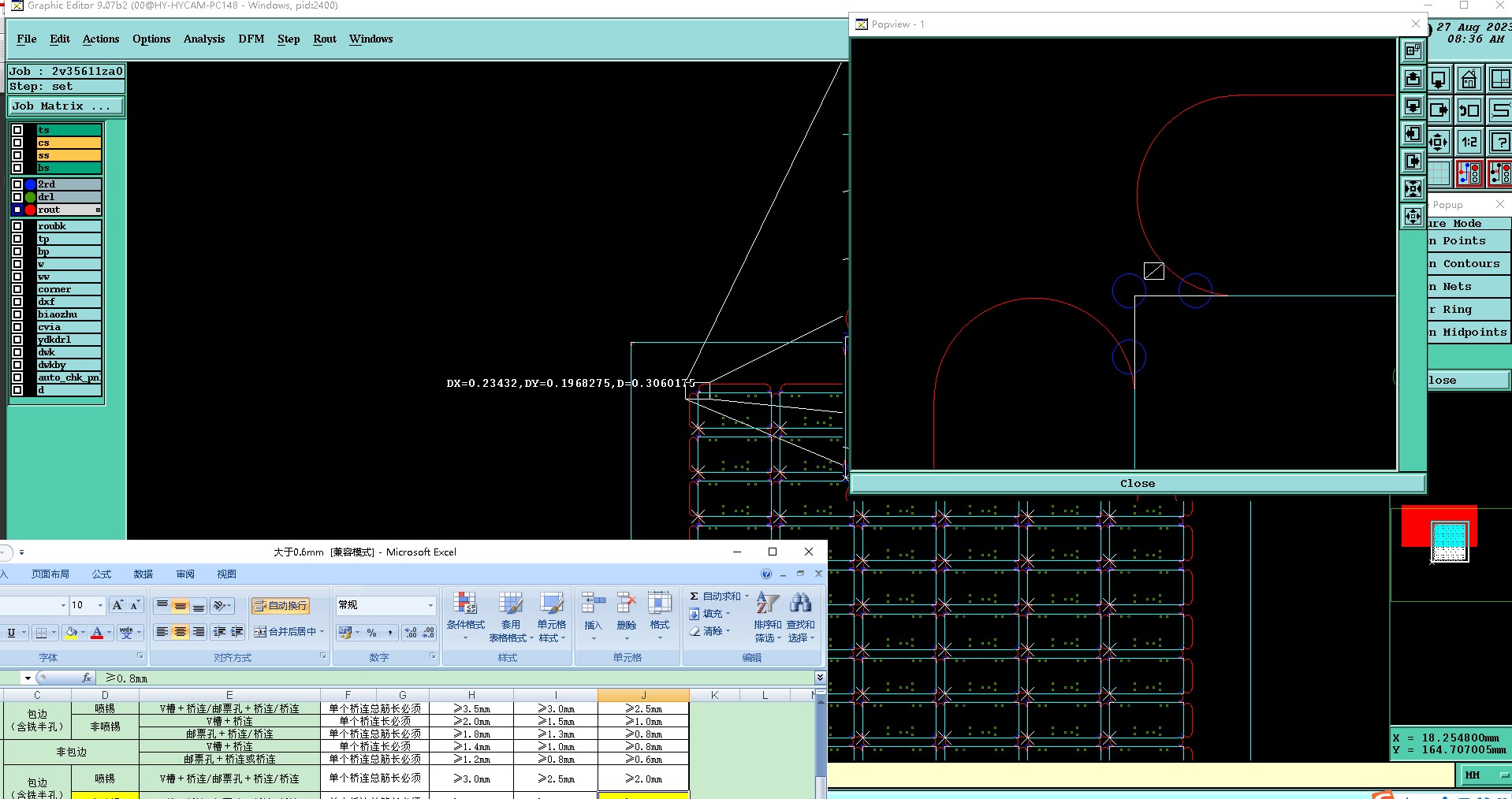Open the DFM menu
The image size is (1512, 799).
[x=251, y=39]
